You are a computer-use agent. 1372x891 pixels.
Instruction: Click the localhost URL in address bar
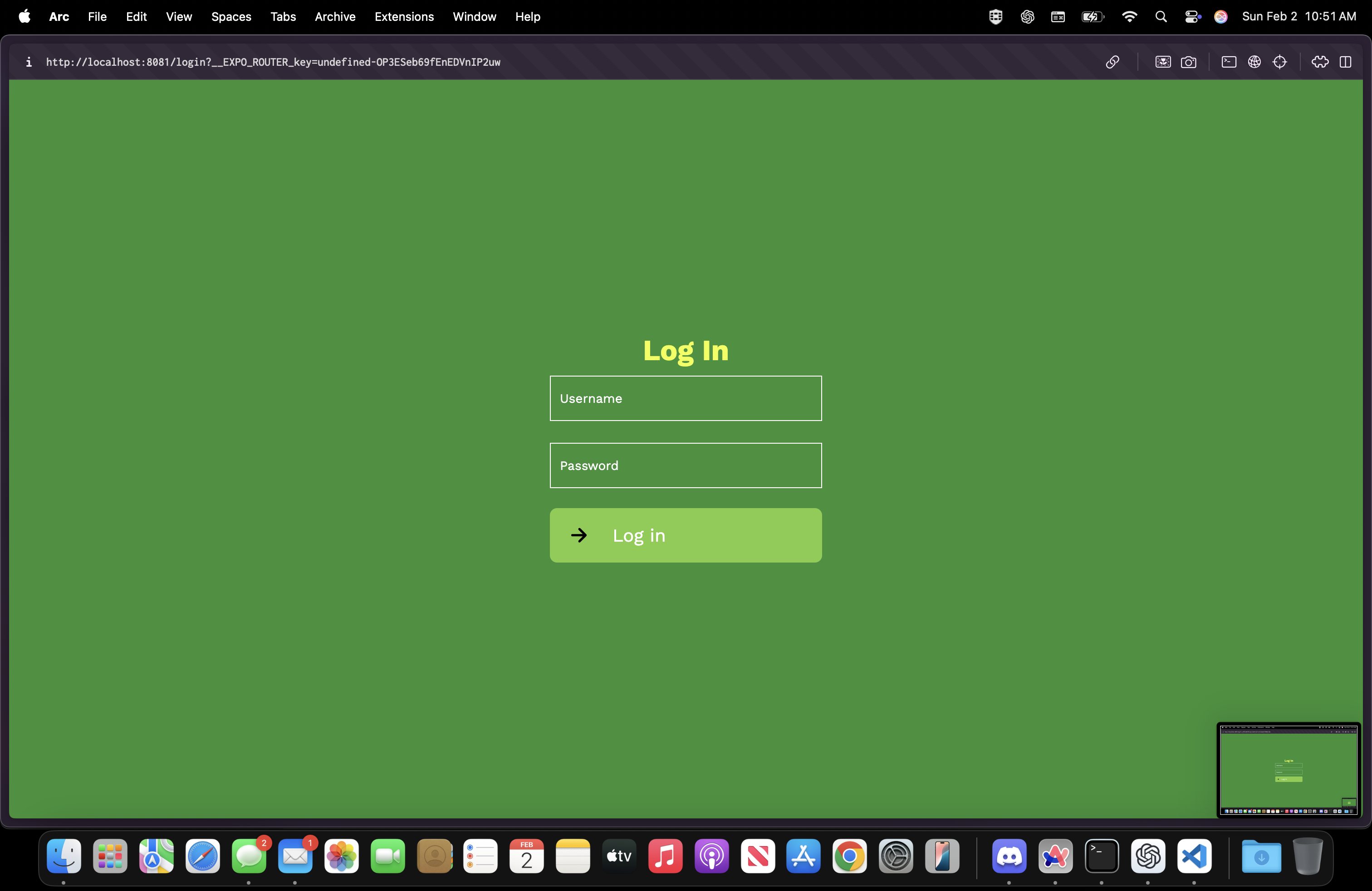click(273, 62)
